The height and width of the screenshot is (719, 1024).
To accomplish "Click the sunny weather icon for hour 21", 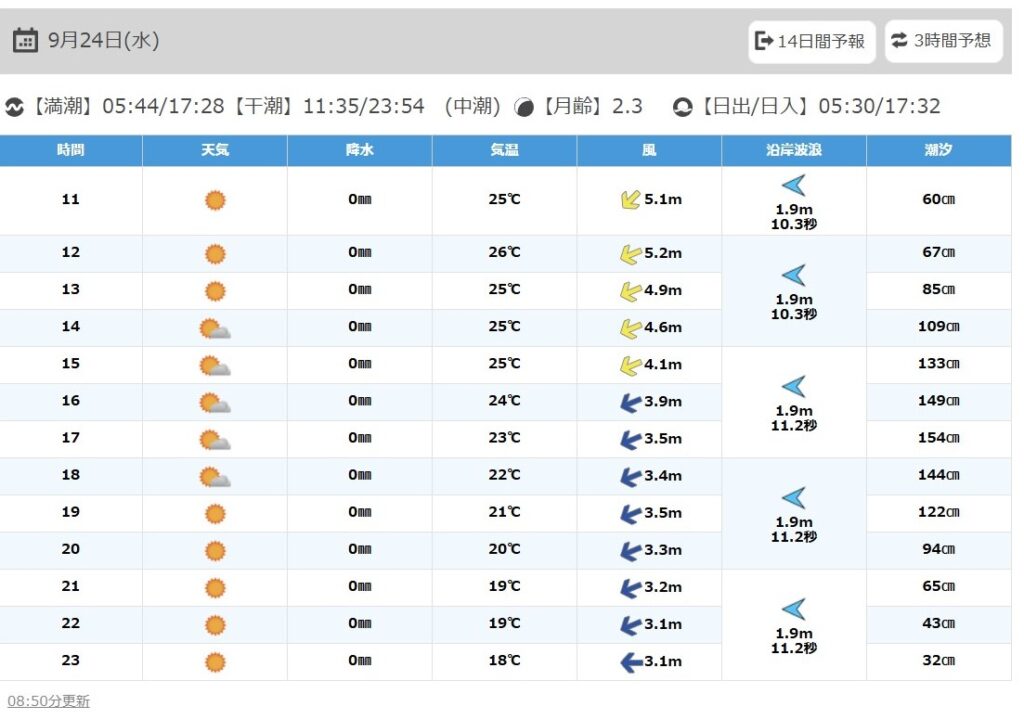I will 215,588.
